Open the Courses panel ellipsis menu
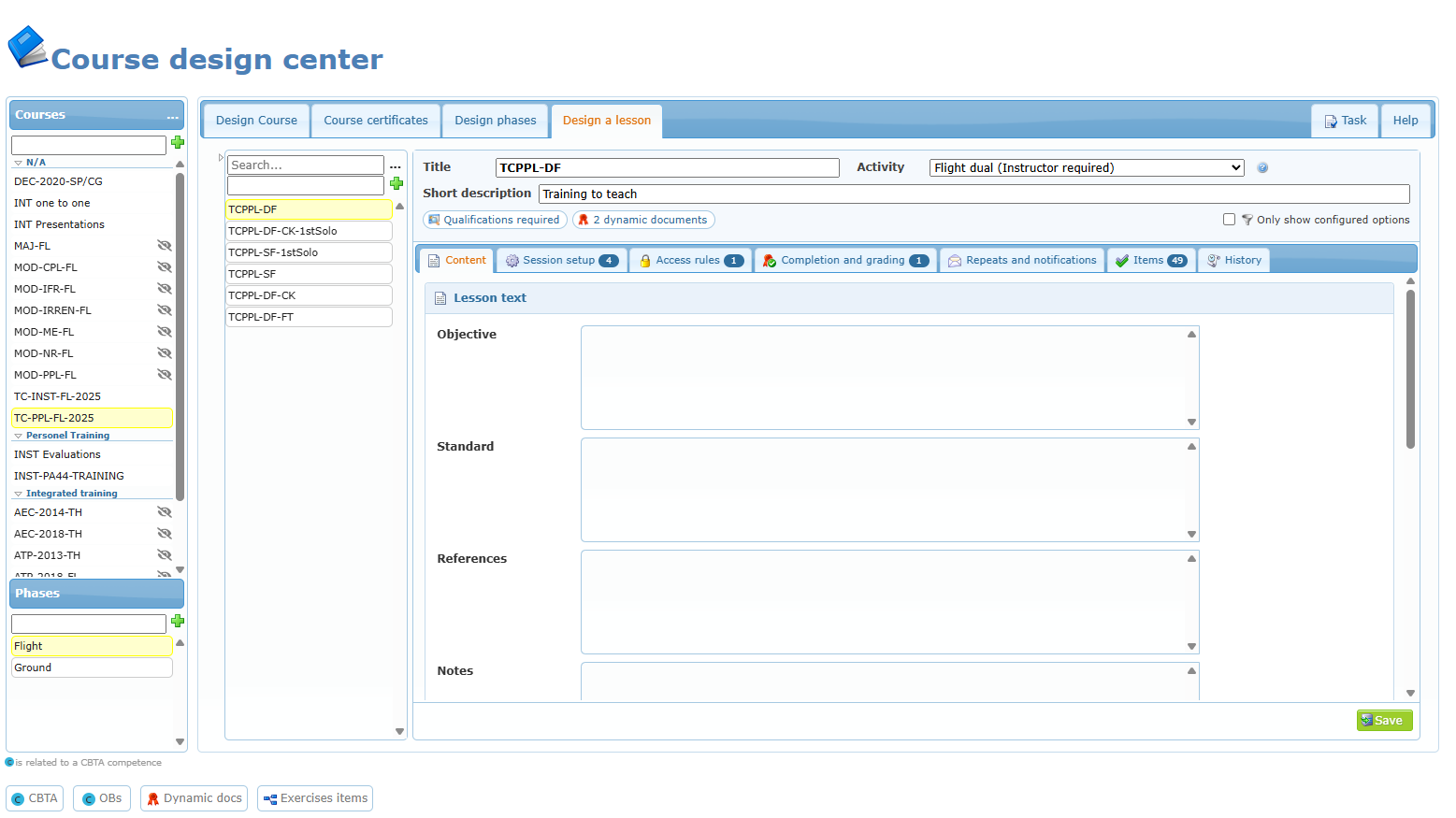The image size is (1456, 818). pos(173,116)
